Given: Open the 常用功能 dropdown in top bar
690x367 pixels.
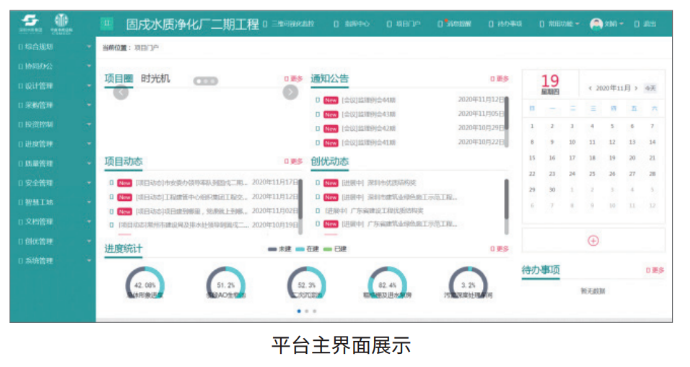Looking at the screenshot, I should [559, 24].
